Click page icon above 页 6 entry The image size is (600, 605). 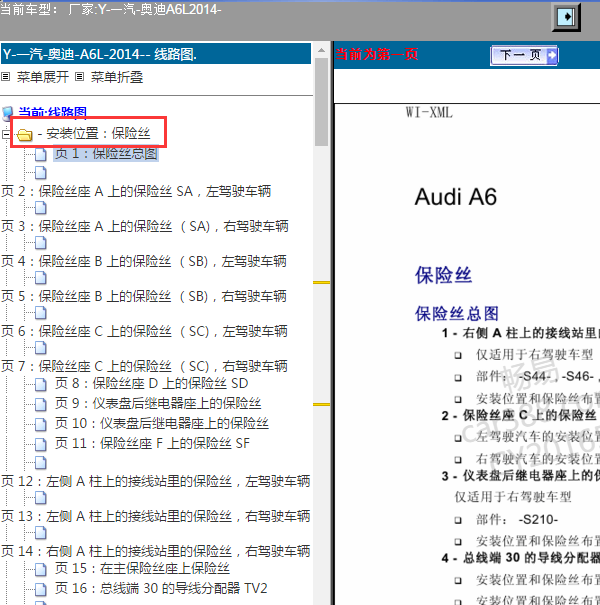pos(41,313)
